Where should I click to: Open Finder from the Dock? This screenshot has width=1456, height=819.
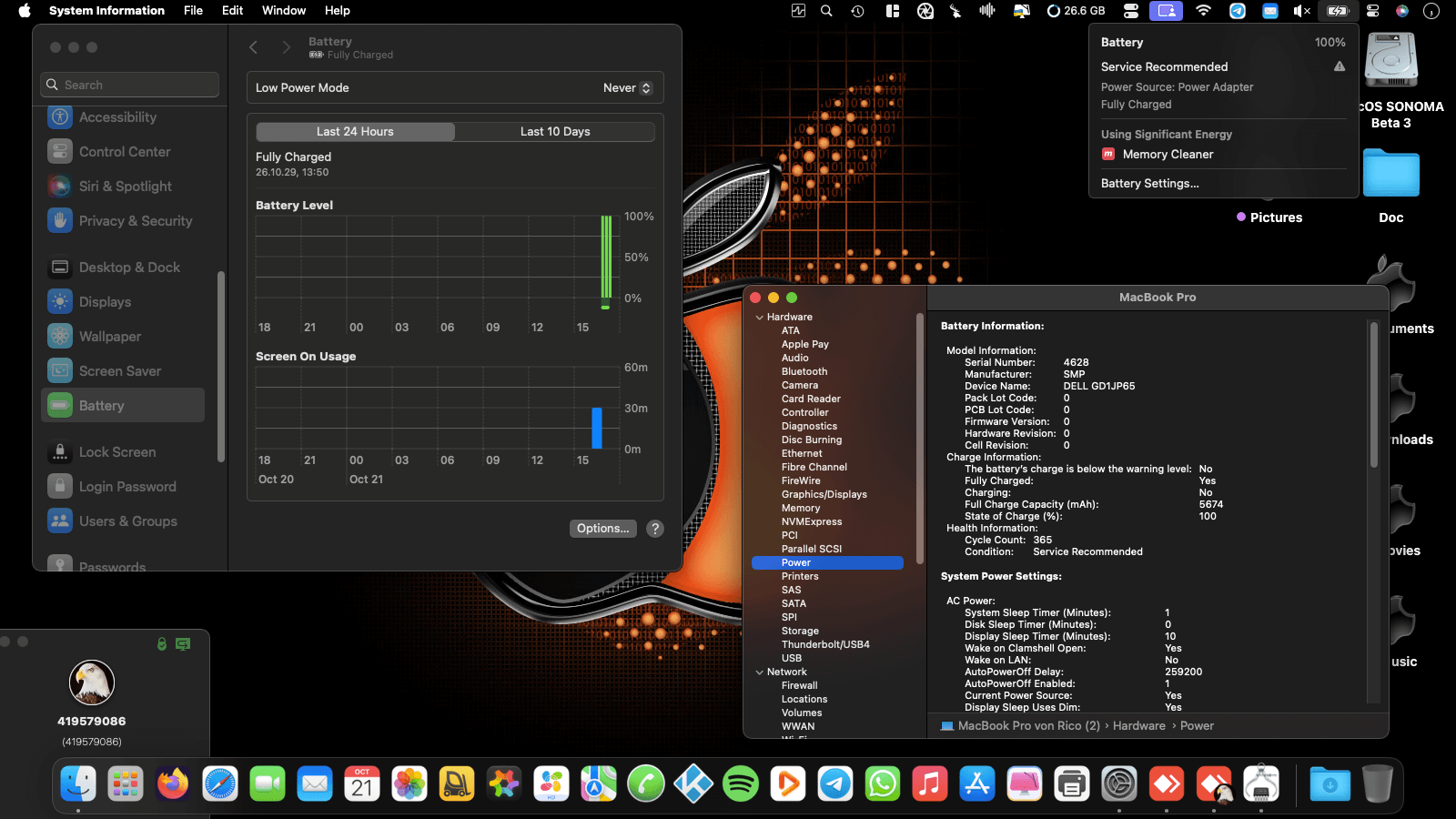78,784
